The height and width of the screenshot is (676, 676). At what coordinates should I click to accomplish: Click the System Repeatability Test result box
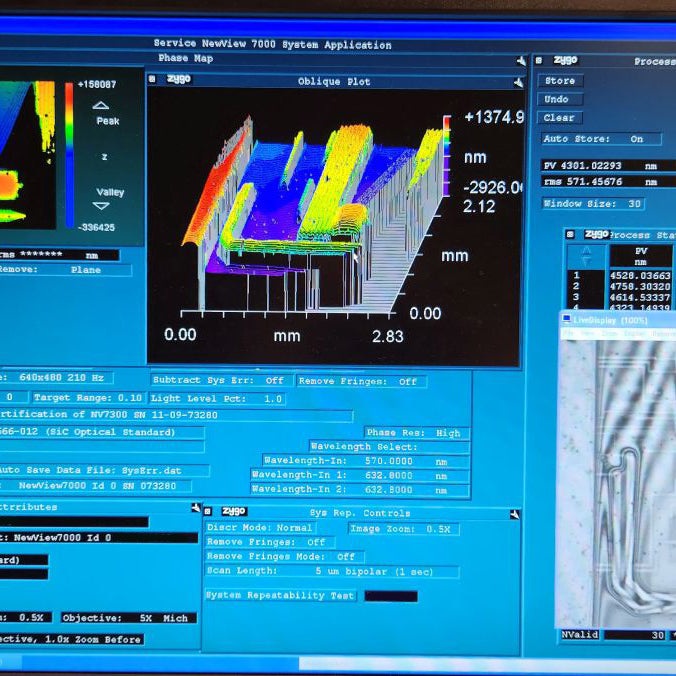tap(391, 596)
